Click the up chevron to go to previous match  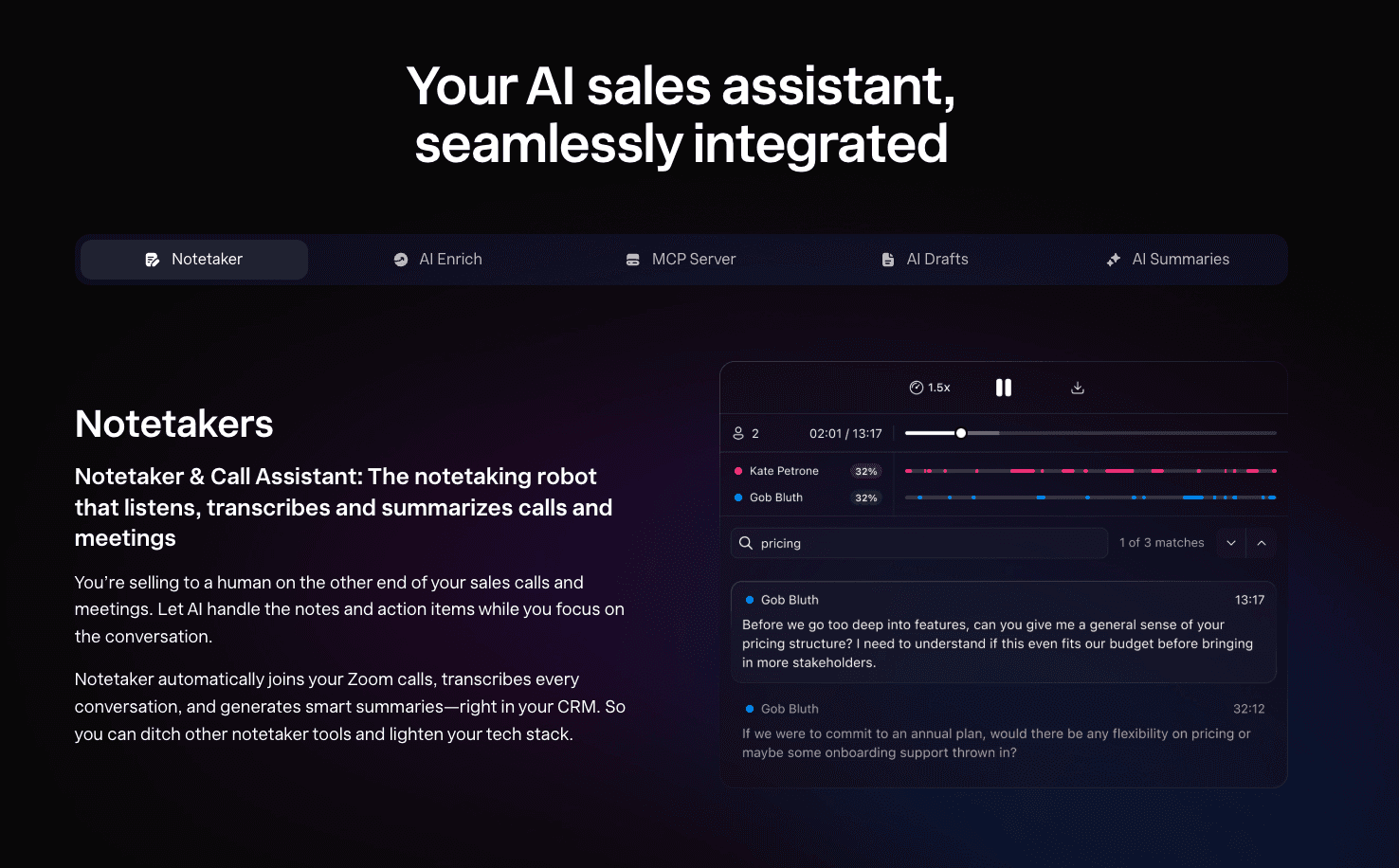1262,542
